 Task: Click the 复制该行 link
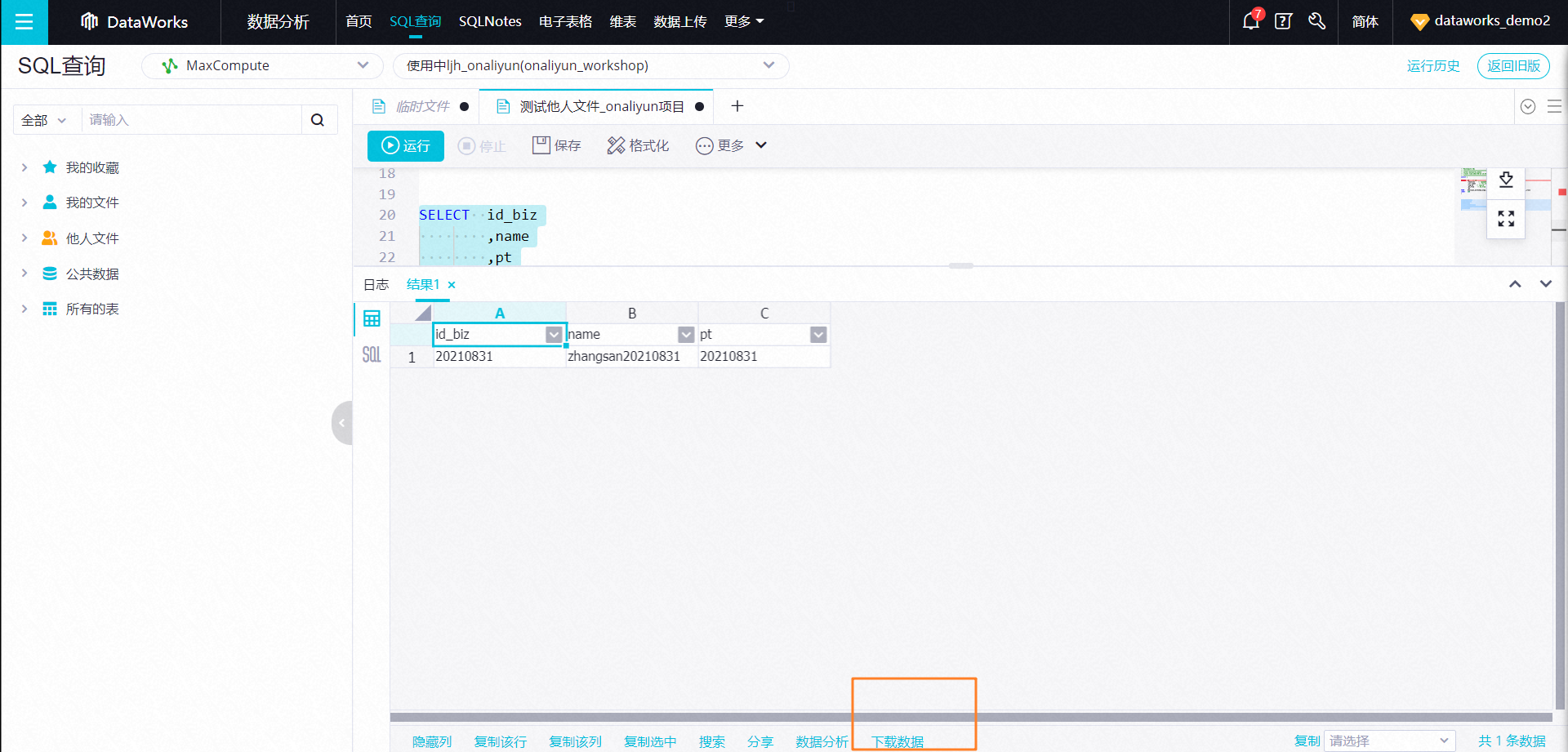(501, 741)
